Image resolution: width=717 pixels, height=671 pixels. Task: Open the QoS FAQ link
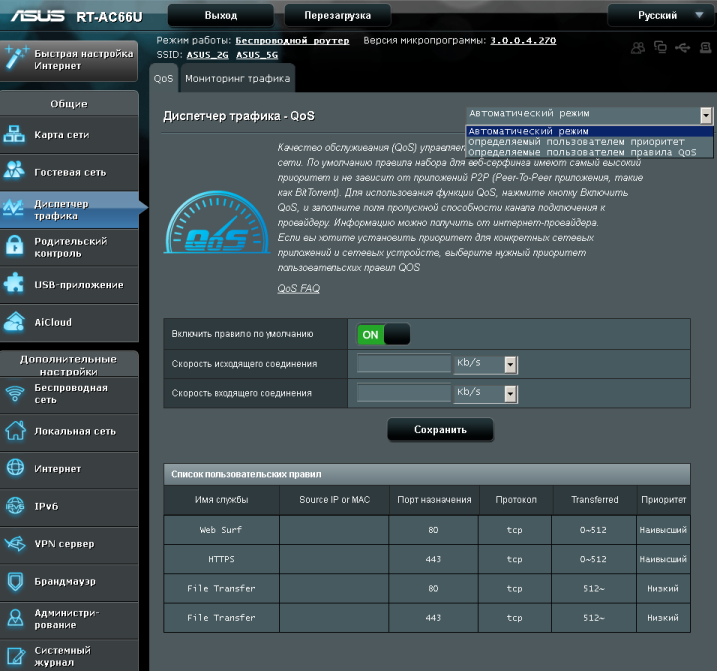pos(299,289)
